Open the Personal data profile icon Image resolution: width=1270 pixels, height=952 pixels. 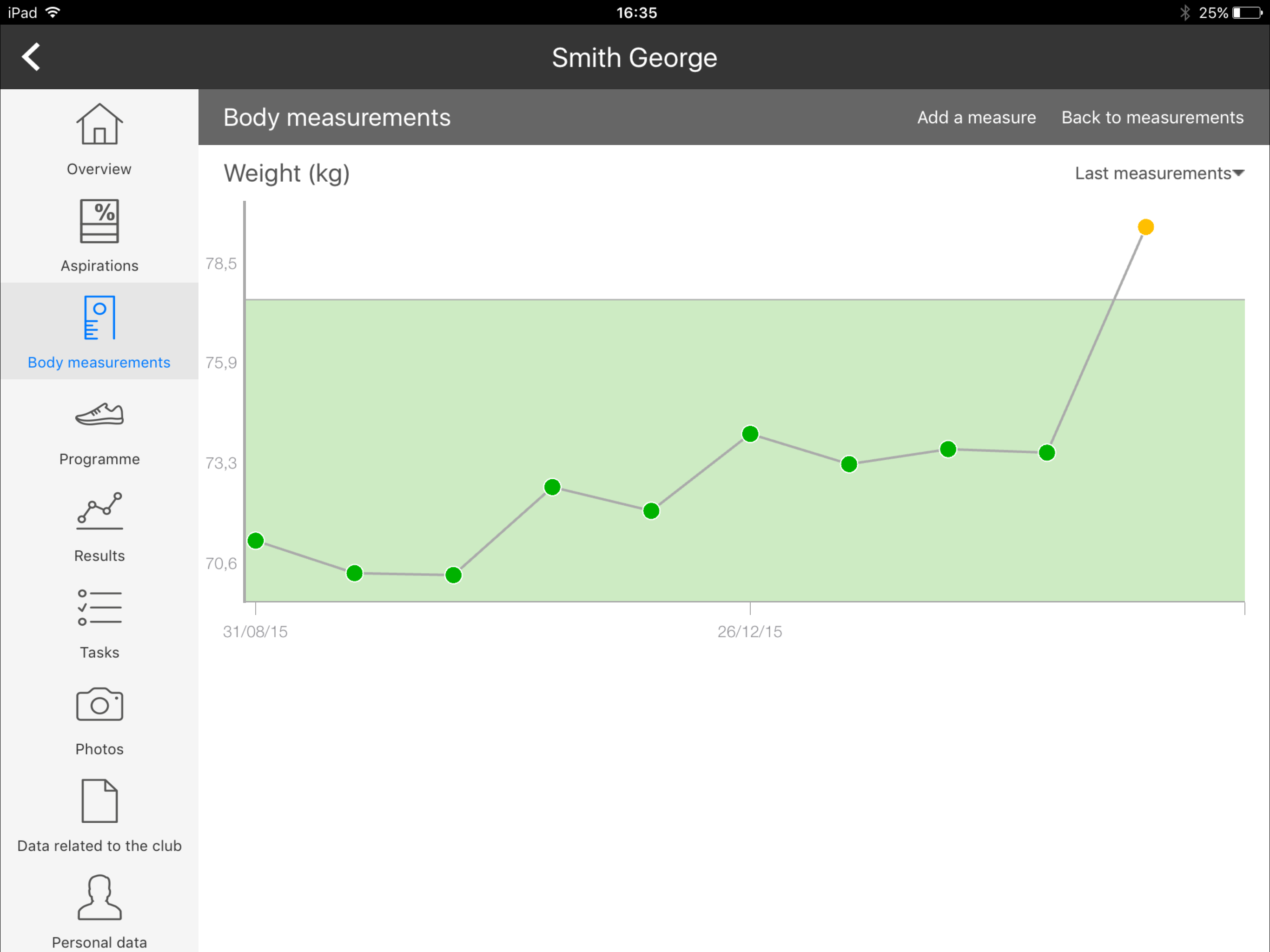coord(99,897)
